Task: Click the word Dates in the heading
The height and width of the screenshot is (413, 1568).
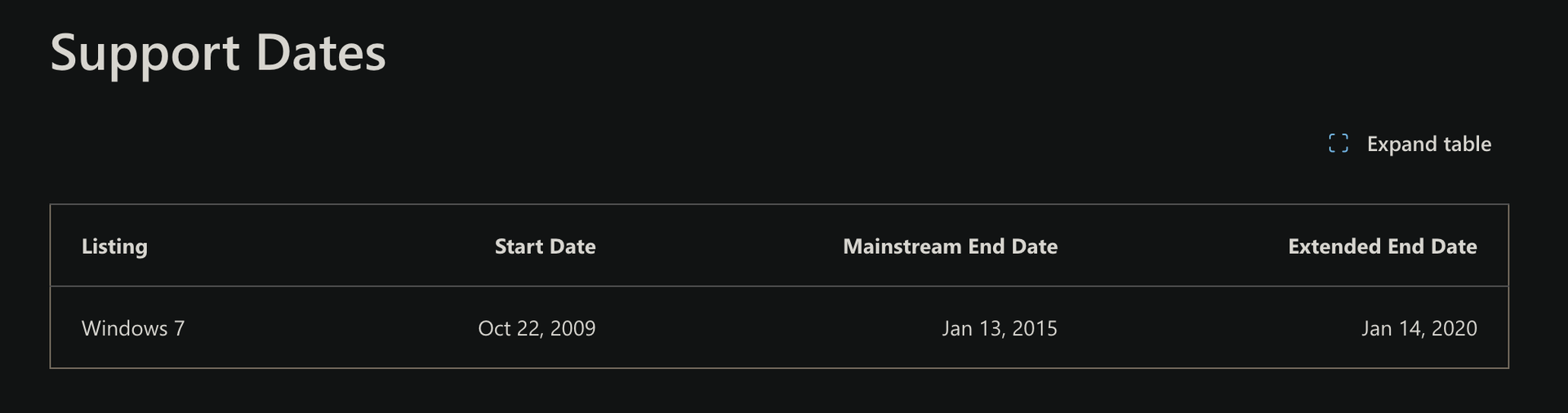Action: tap(320, 52)
